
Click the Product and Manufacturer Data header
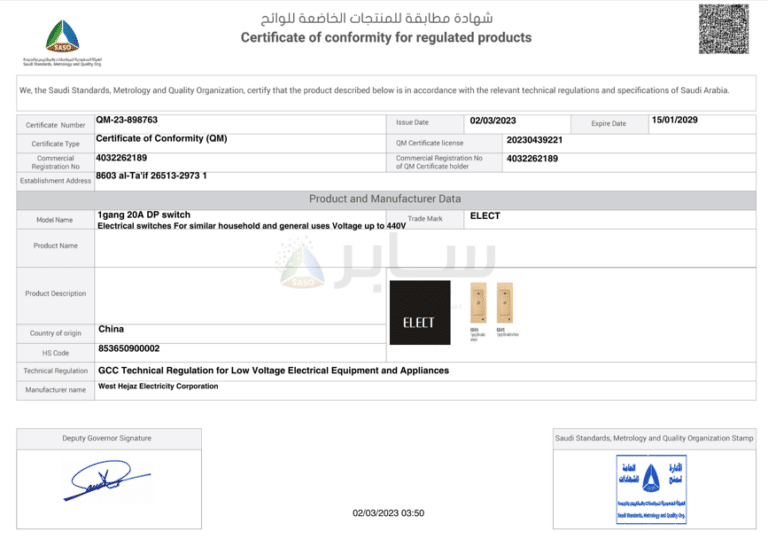pos(385,198)
